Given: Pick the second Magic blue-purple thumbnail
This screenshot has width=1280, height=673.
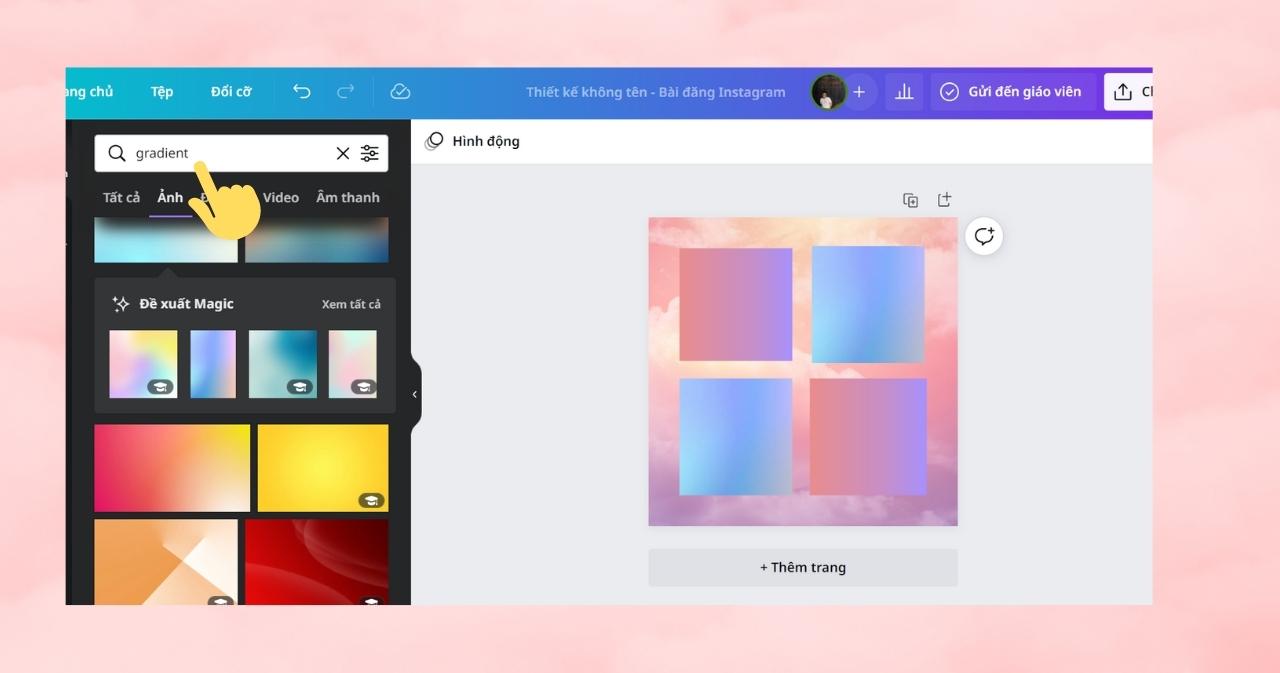Looking at the screenshot, I should click(x=213, y=364).
